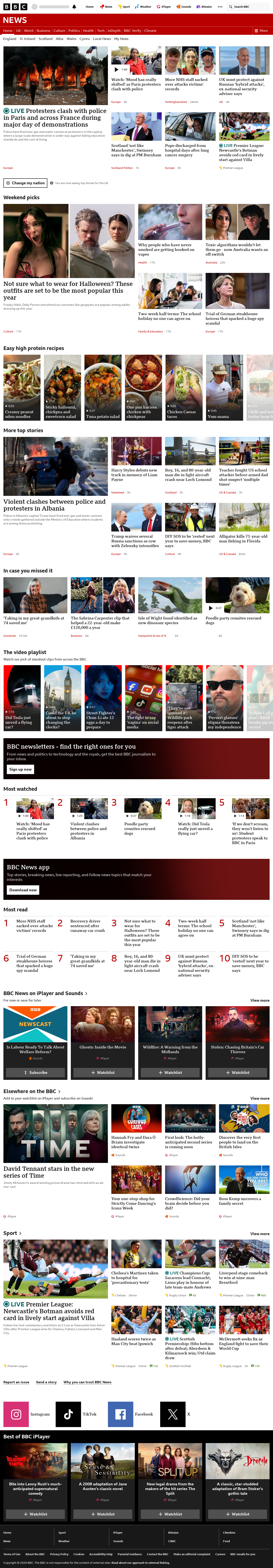Open account sign-in avatar in header
This screenshot has height=1568, width=273.
point(35,7)
